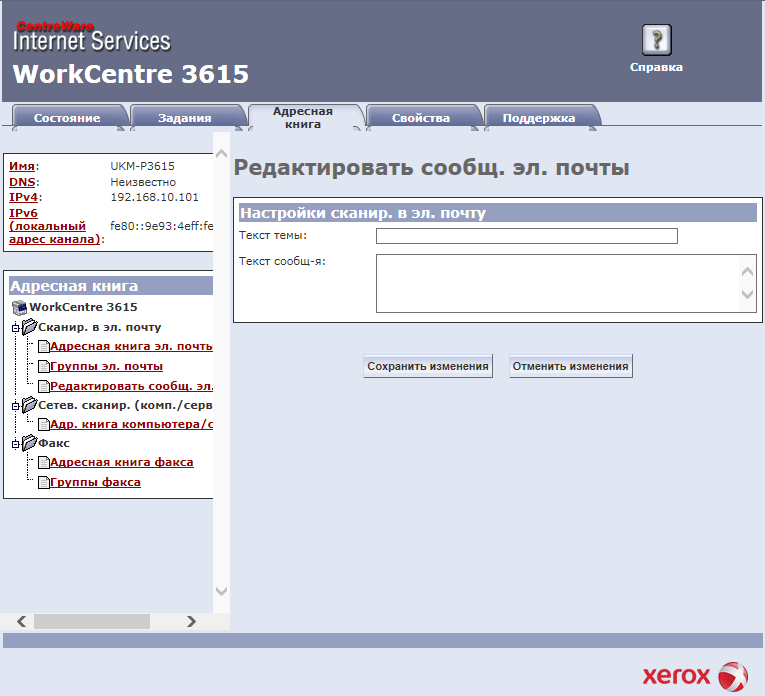
Task: Click the Редактировать сообщ. эл. почты page title
Action: (x=431, y=168)
